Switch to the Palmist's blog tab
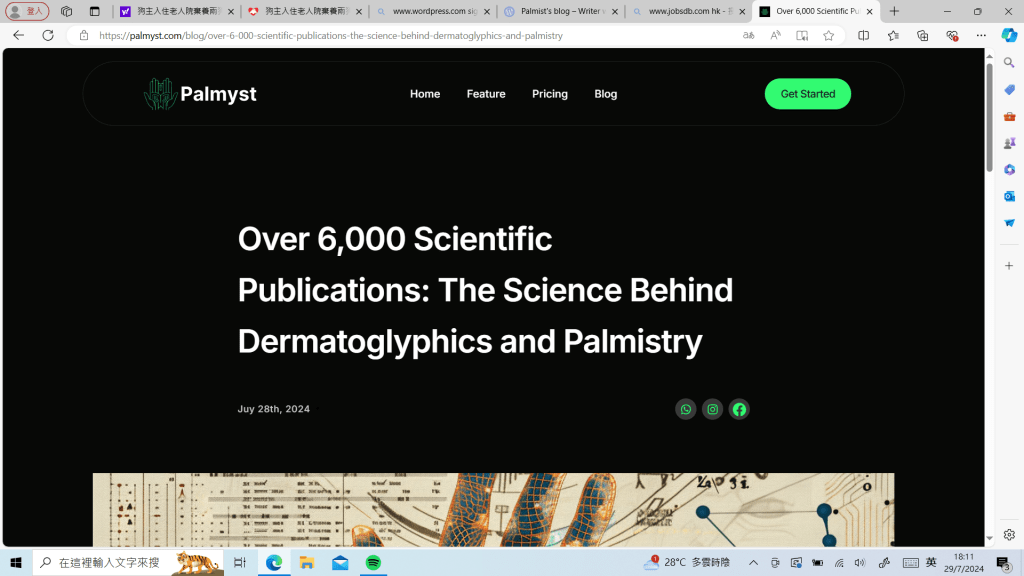The height and width of the screenshot is (576, 1024). pos(560,12)
